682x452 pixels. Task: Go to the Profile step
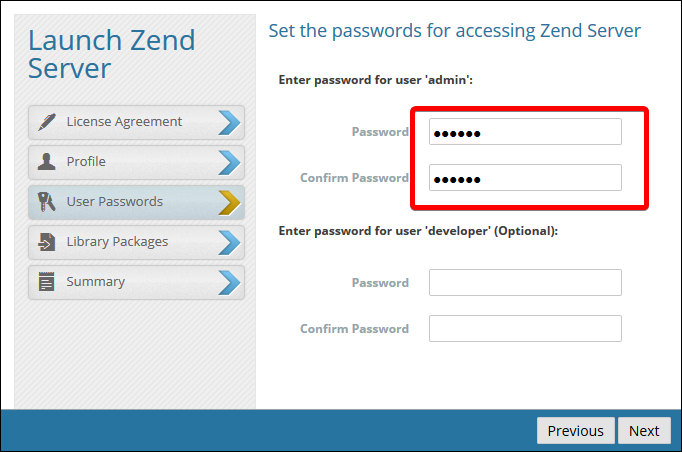(x=86, y=162)
